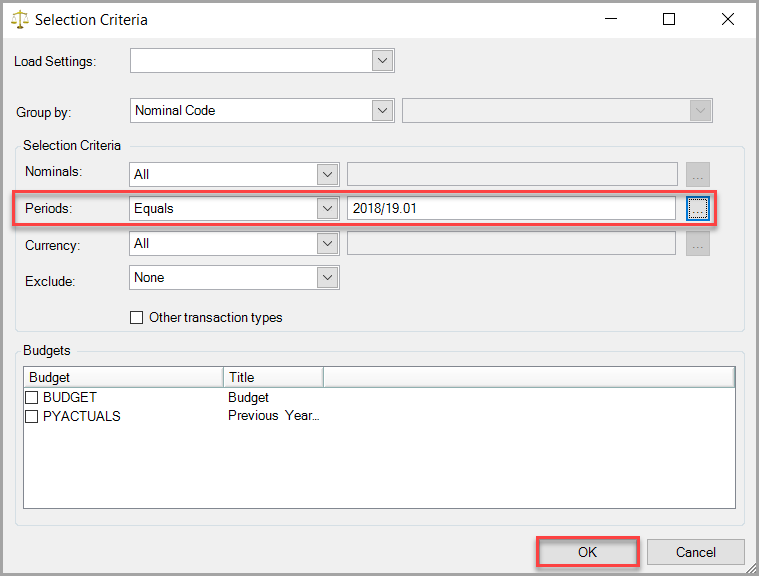Tick the PYACTUALS budget checkbox

(32, 416)
